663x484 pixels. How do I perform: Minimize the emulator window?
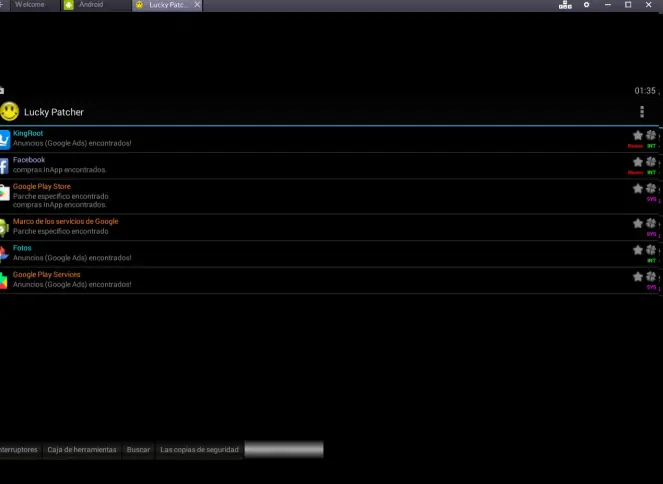point(608,5)
